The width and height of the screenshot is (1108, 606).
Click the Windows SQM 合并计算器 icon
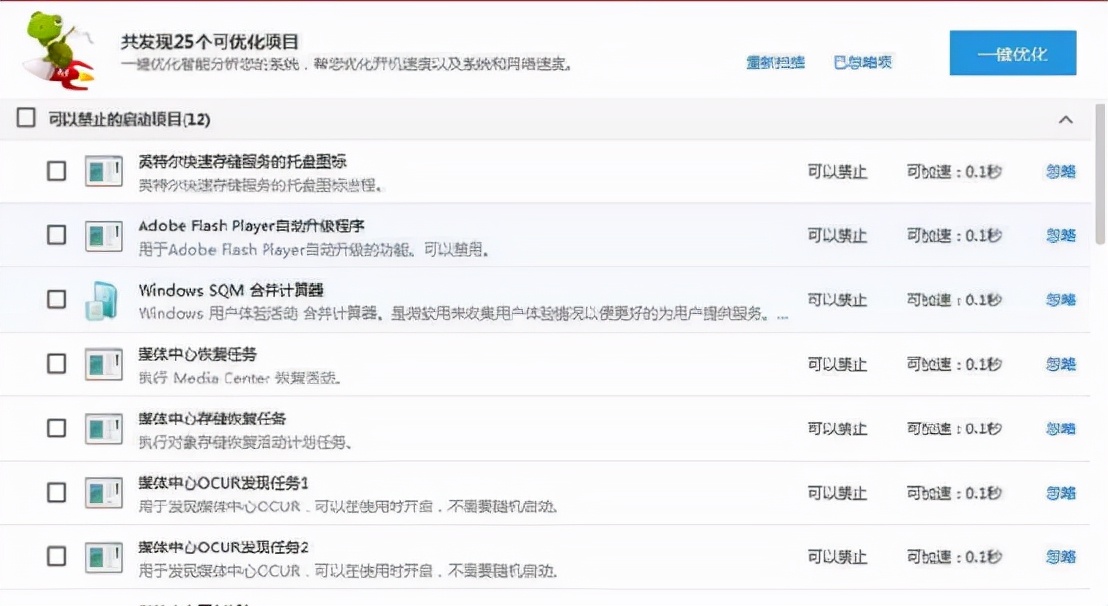(x=102, y=298)
